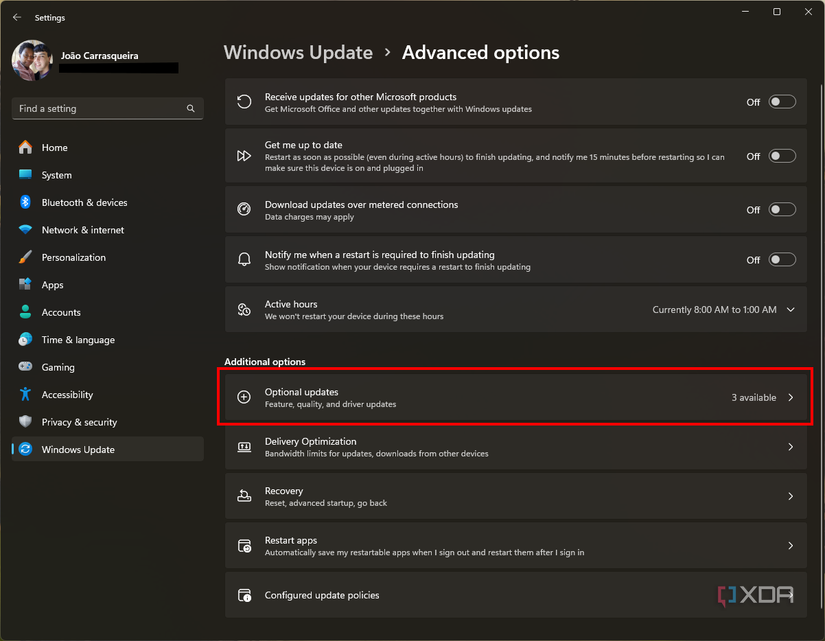
Task: Toggle Receive updates for other Microsoft products
Action: [782, 102]
